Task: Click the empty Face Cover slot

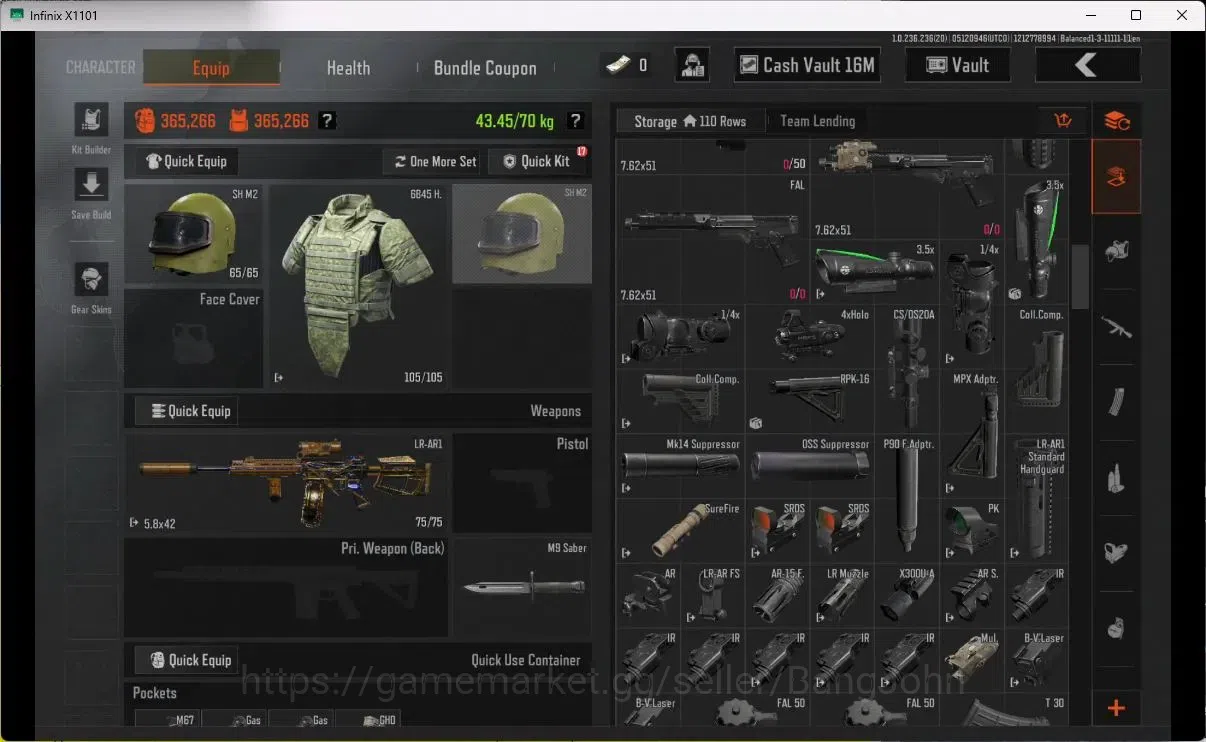Action: (194, 339)
